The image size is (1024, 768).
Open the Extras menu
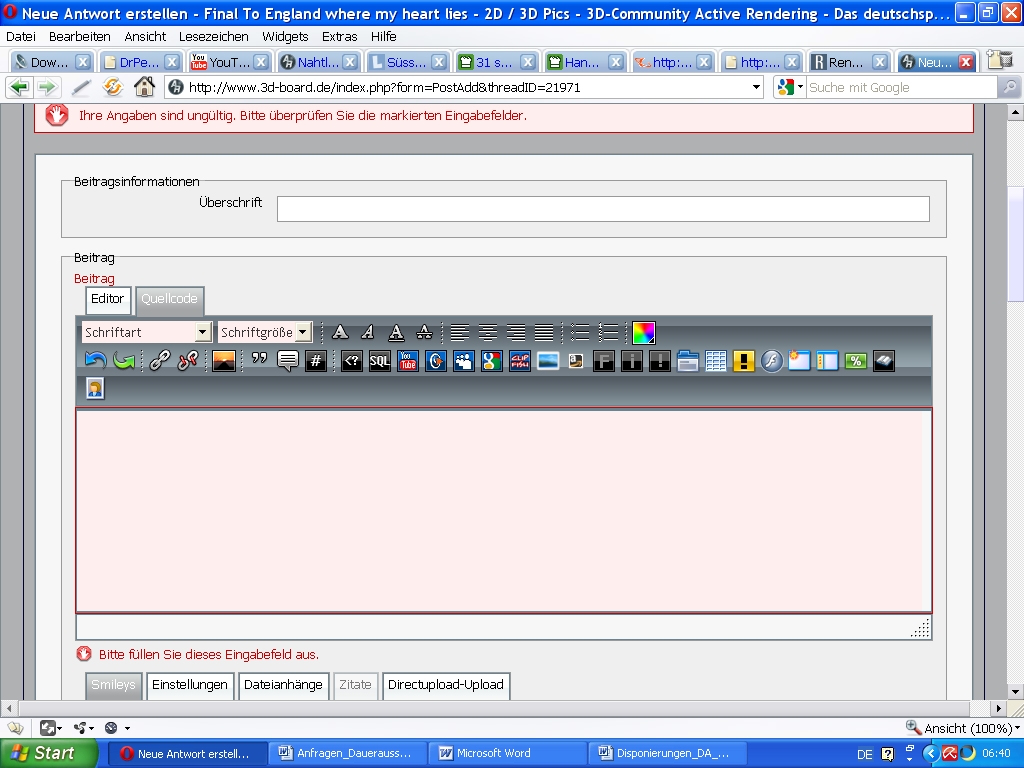click(x=340, y=37)
